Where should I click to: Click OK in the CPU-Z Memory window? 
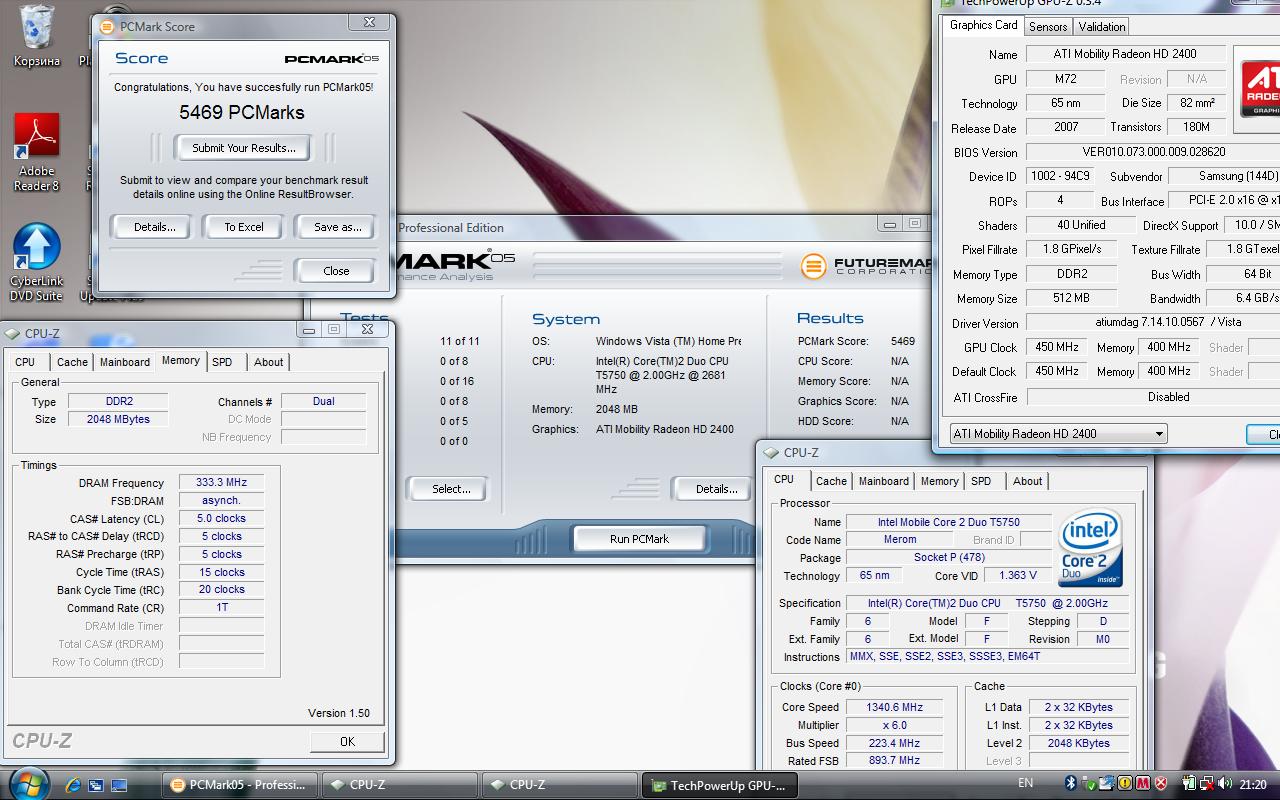click(347, 741)
